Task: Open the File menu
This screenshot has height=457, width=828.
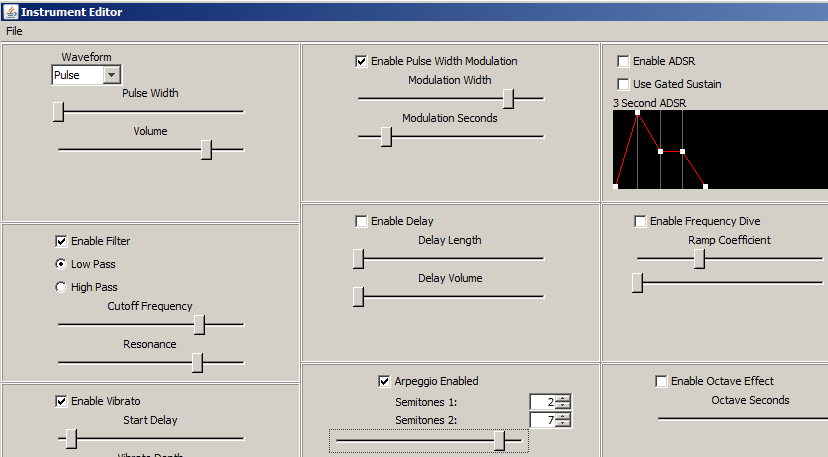Action: click(x=14, y=31)
